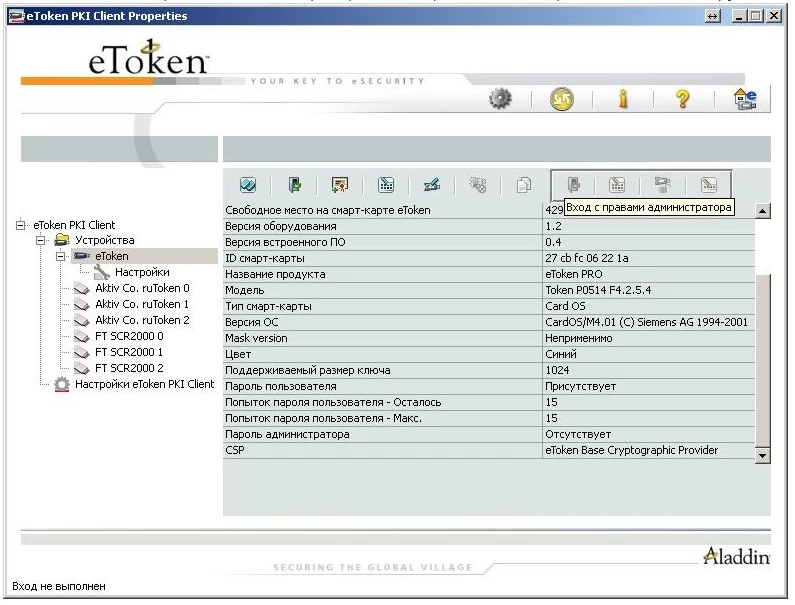795x605 pixels.
Task: Click the pen-and-token rename icon in toolbar
Action: [x=432, y=185]
